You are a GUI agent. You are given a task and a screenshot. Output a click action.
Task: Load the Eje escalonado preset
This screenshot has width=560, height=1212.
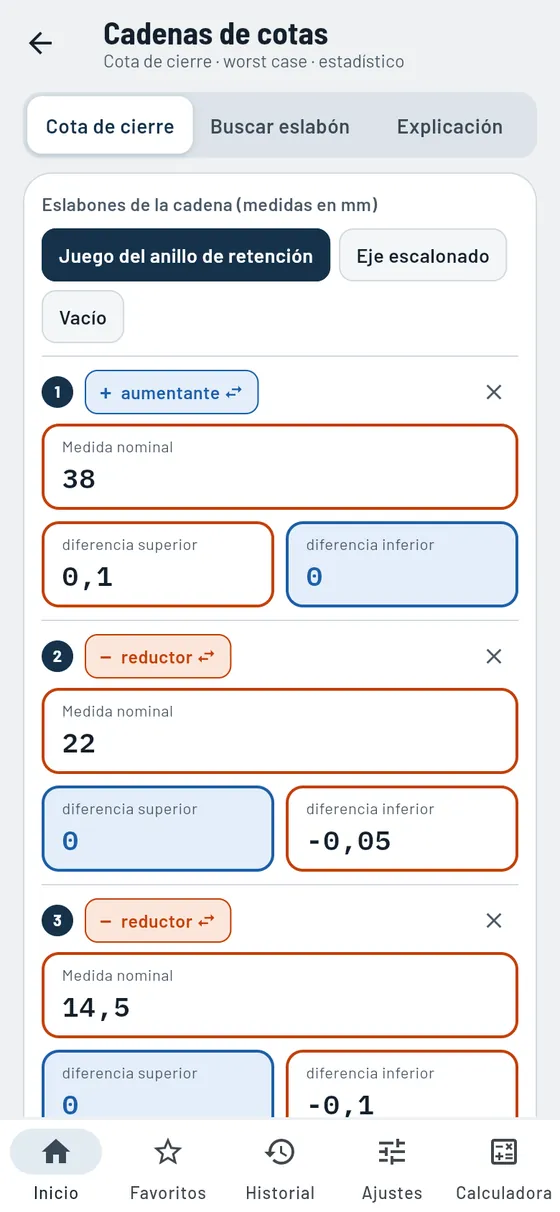tap(423, 256)
